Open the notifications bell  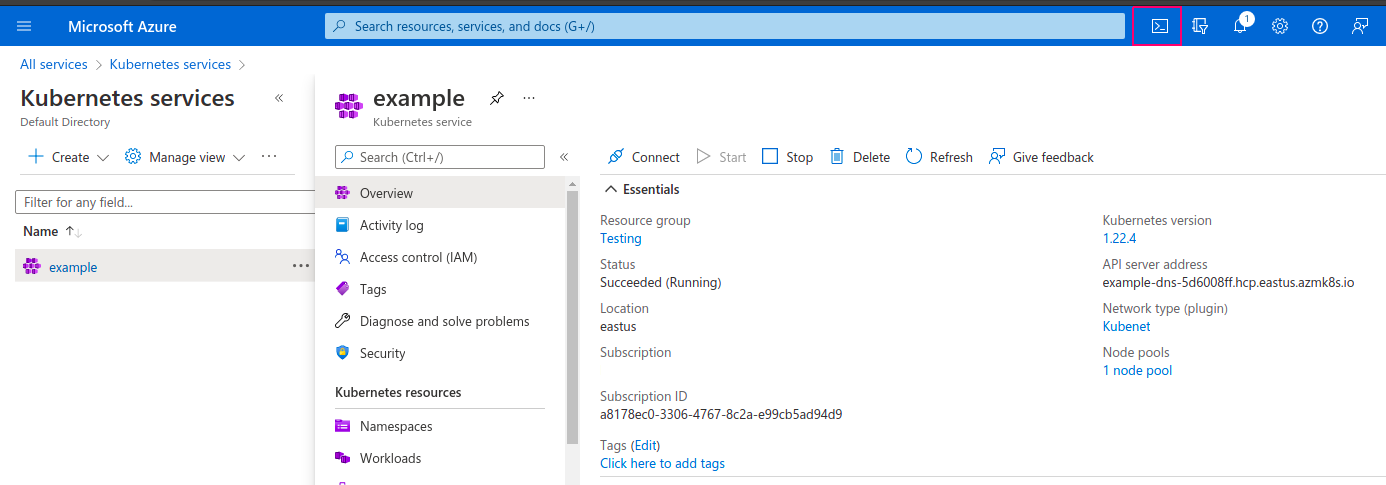click(1240, 26)
